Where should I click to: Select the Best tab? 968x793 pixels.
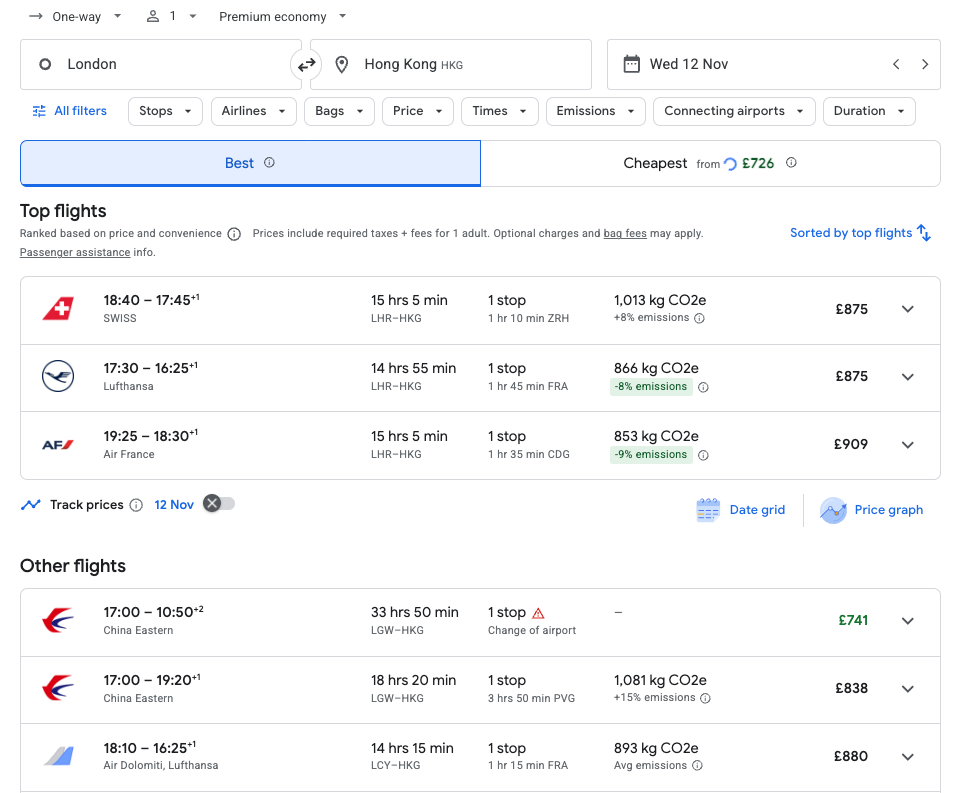[x=250, y=163]
